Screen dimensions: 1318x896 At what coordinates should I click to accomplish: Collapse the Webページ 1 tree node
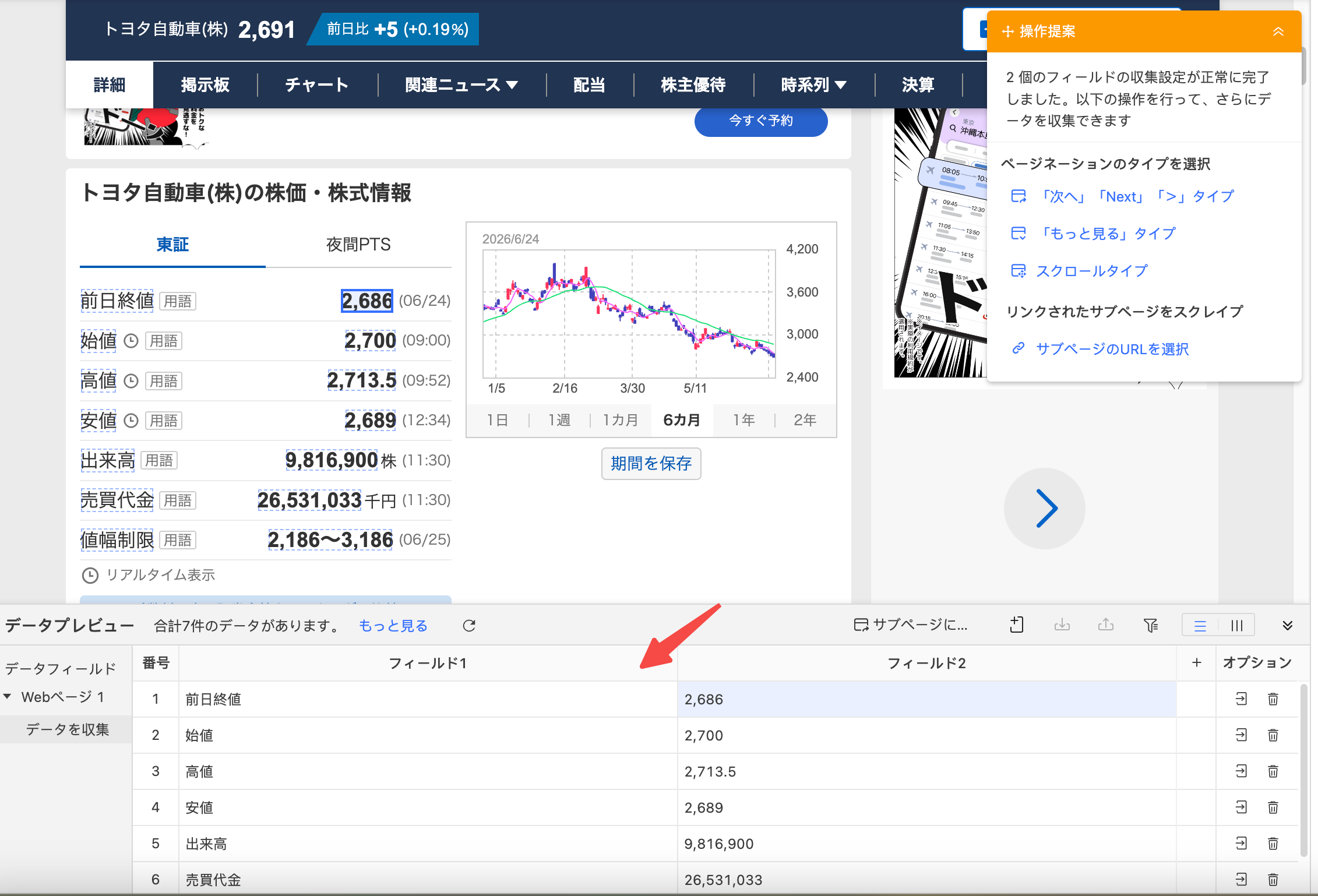(x=8, y=697)
